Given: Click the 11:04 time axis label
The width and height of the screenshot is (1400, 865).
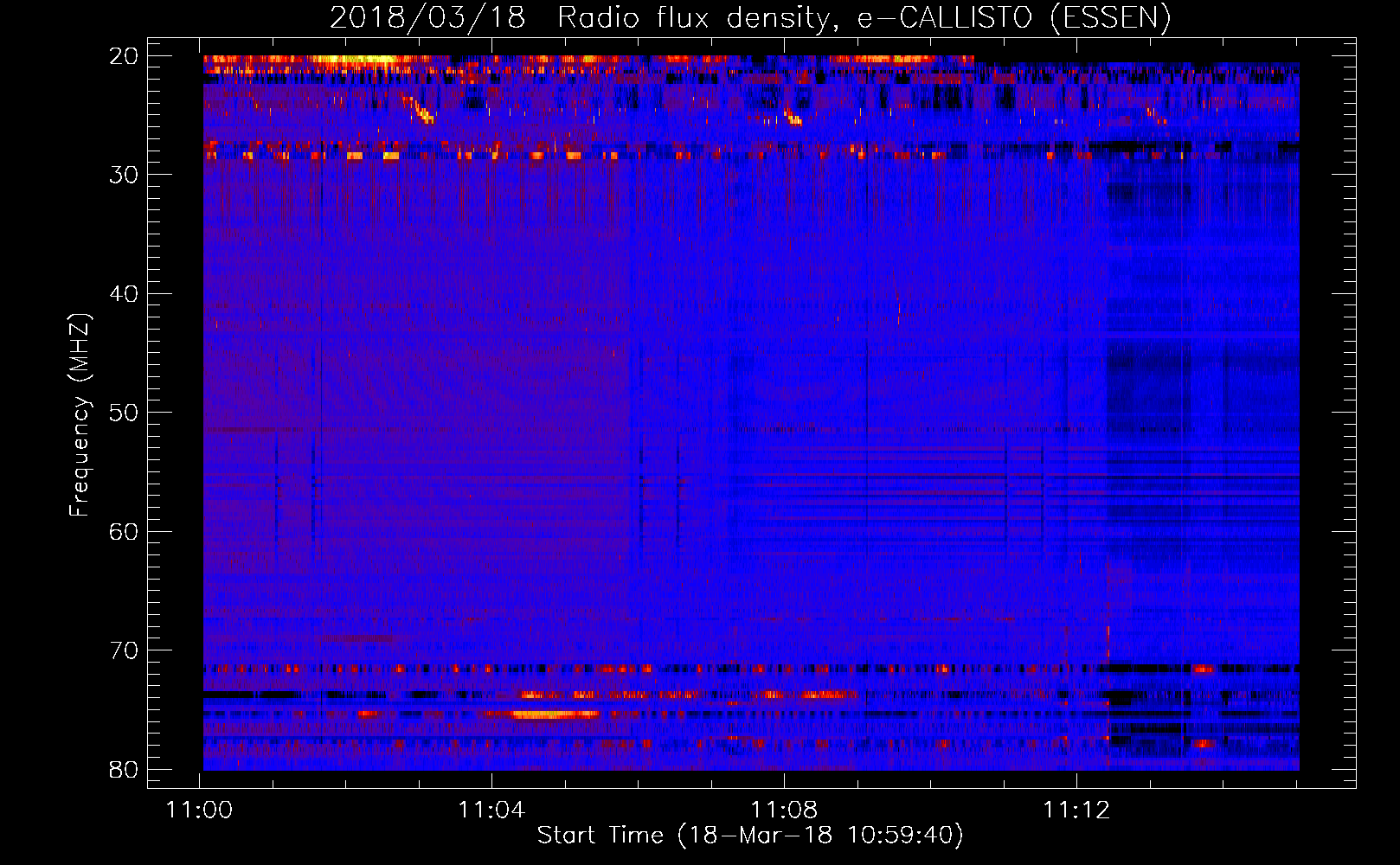Looking at the screenshot, I should coord(491,811).
